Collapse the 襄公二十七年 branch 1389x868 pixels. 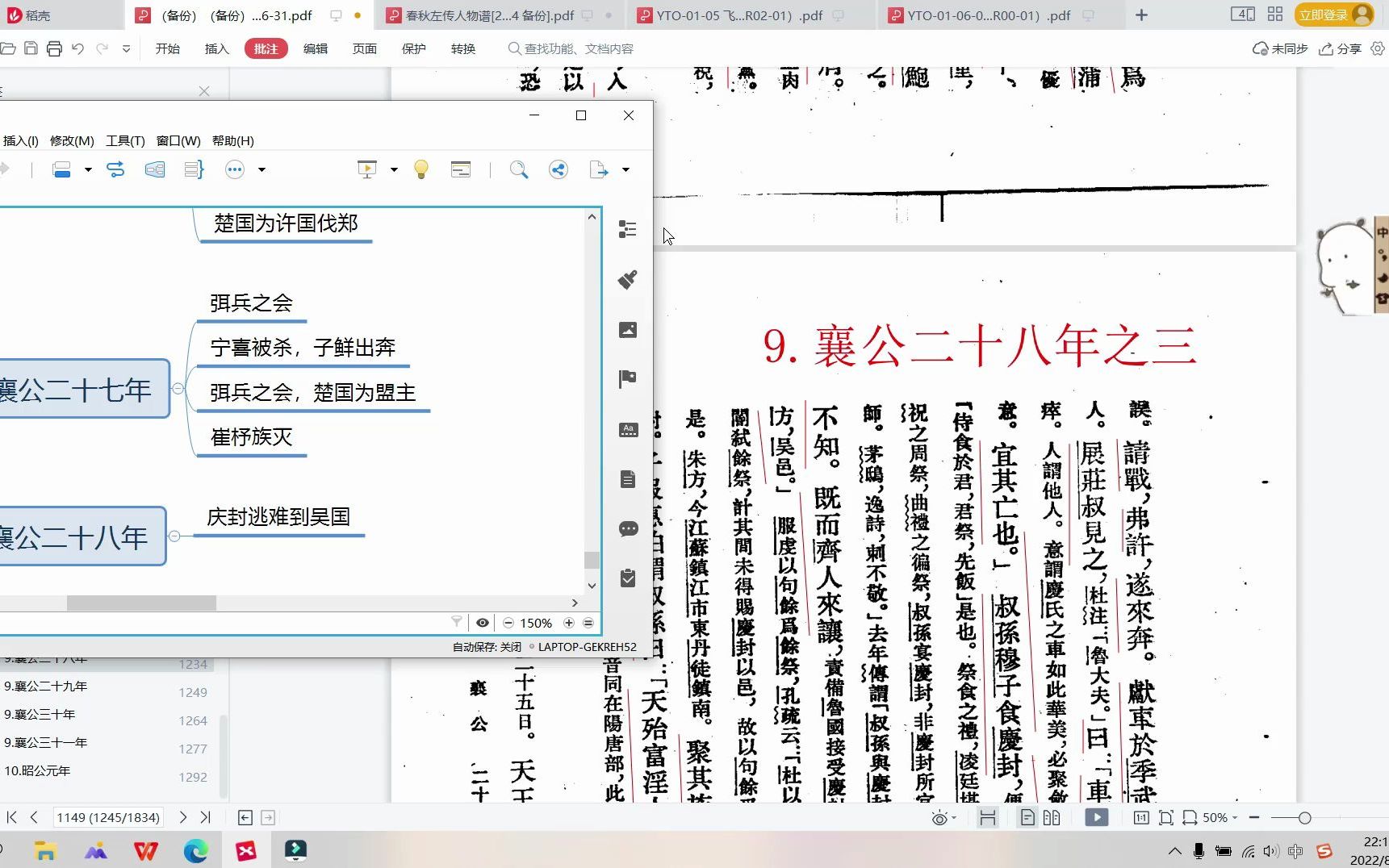(178, 389)
